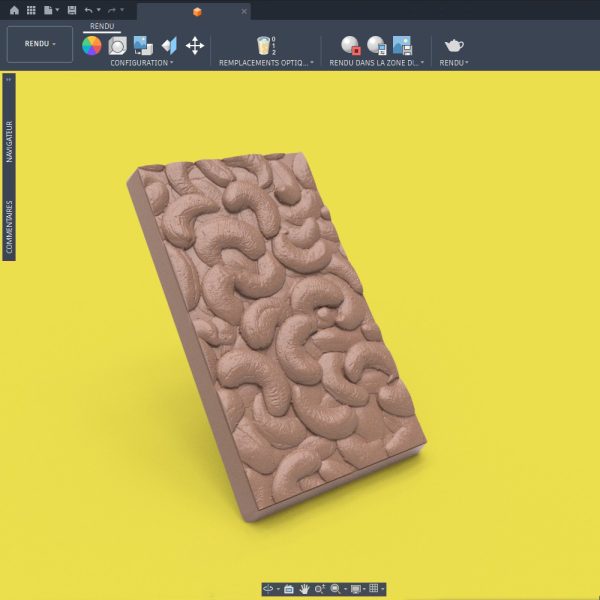
Task: Open the Texture Map Controls icon
Action: tap(169, 46)
